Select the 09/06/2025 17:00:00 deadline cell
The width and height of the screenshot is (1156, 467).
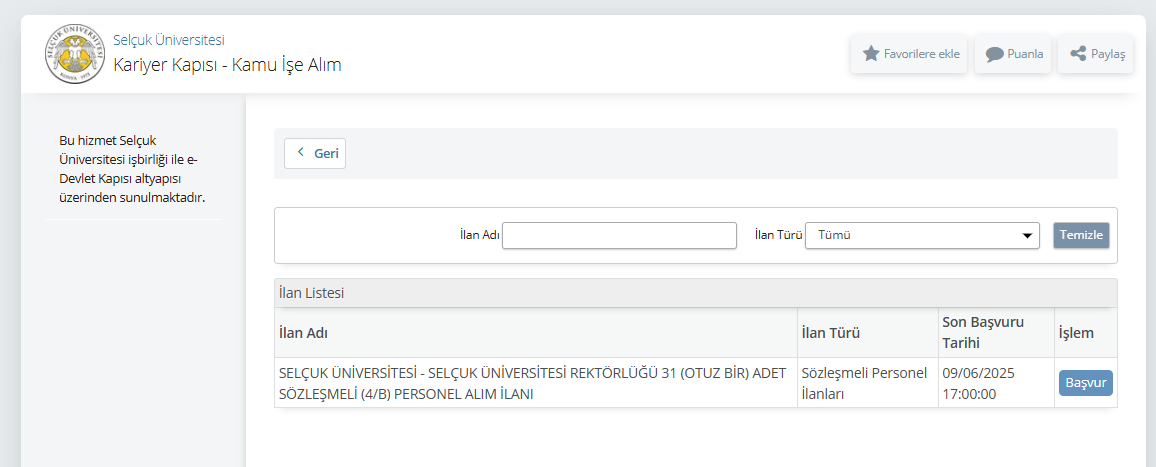pos(995,383)
